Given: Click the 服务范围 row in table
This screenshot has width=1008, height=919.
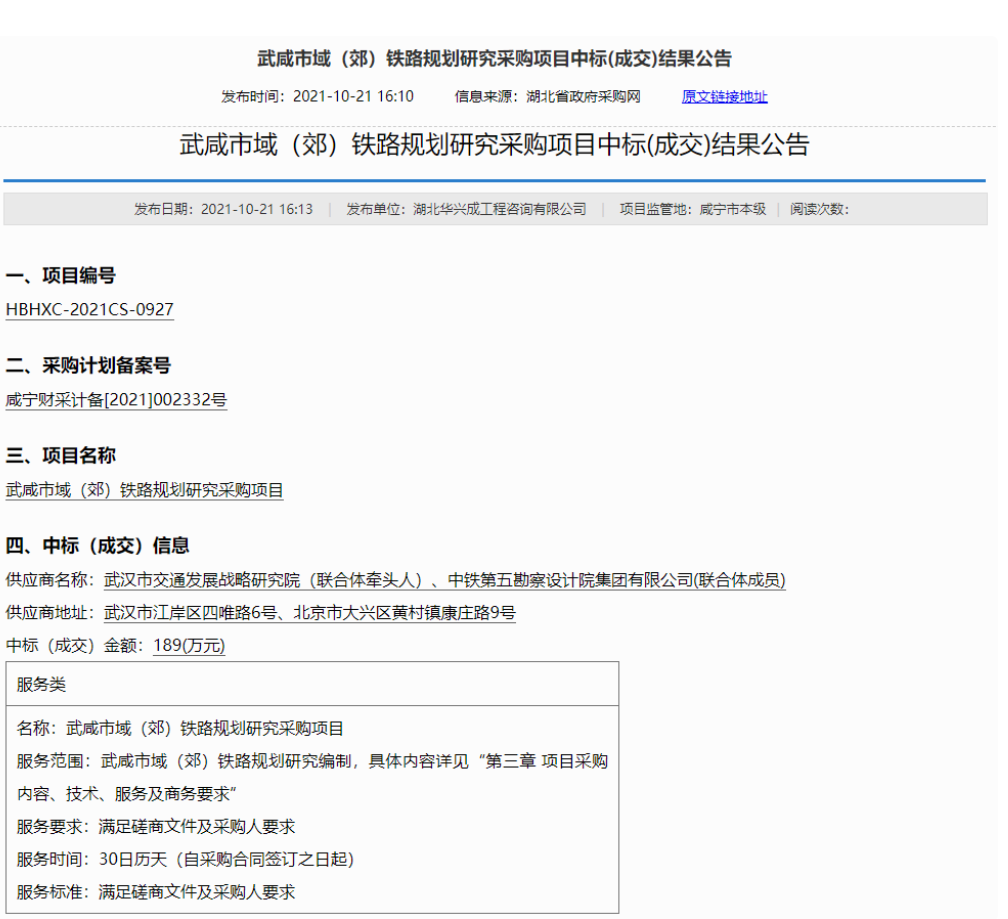Looking at the screenshot, I should pyautogui.click(x=312, y=777).
